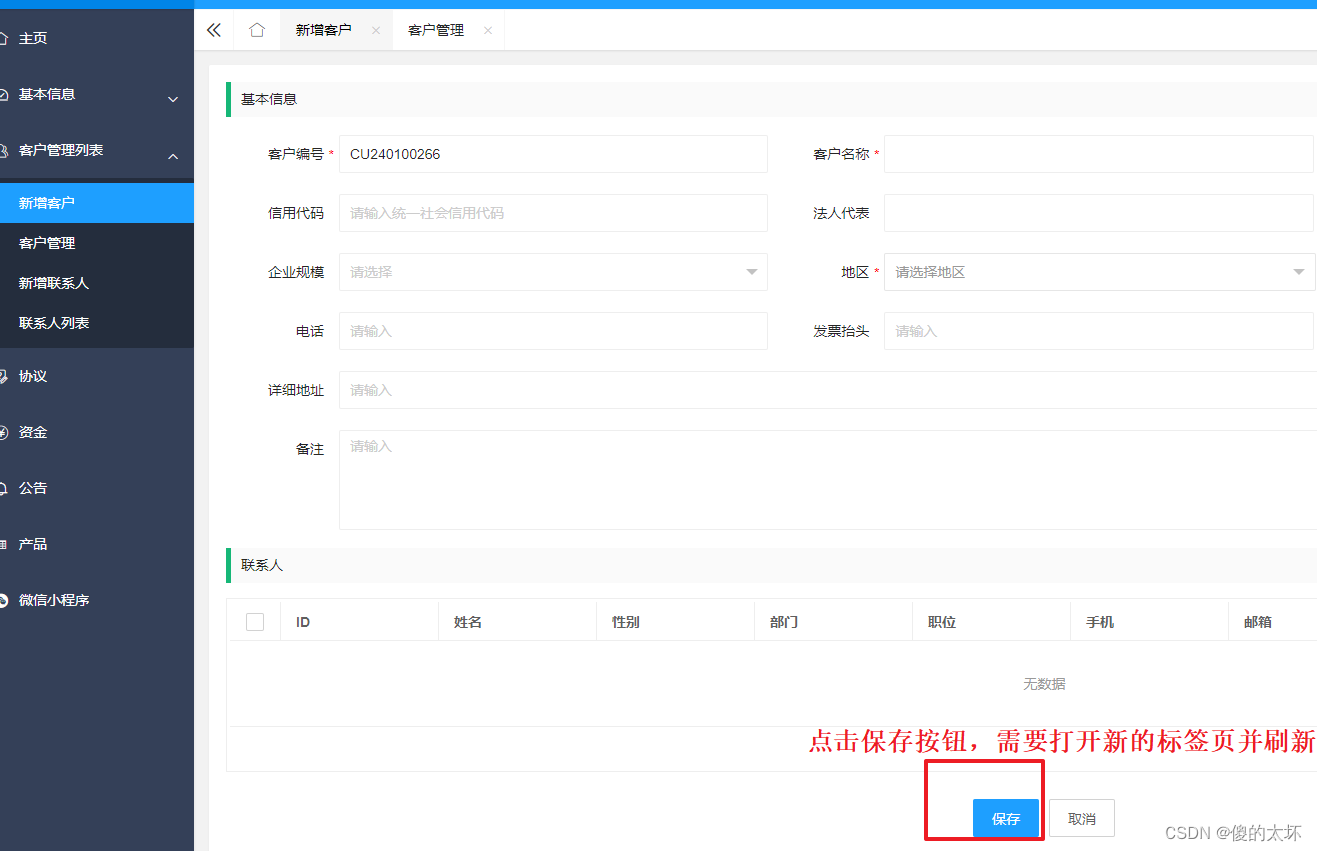Image resolution: width=1317 pixels, height=851 pixels.
Task: Click the 协议 sidebar icon
Action: coord(4,377)
